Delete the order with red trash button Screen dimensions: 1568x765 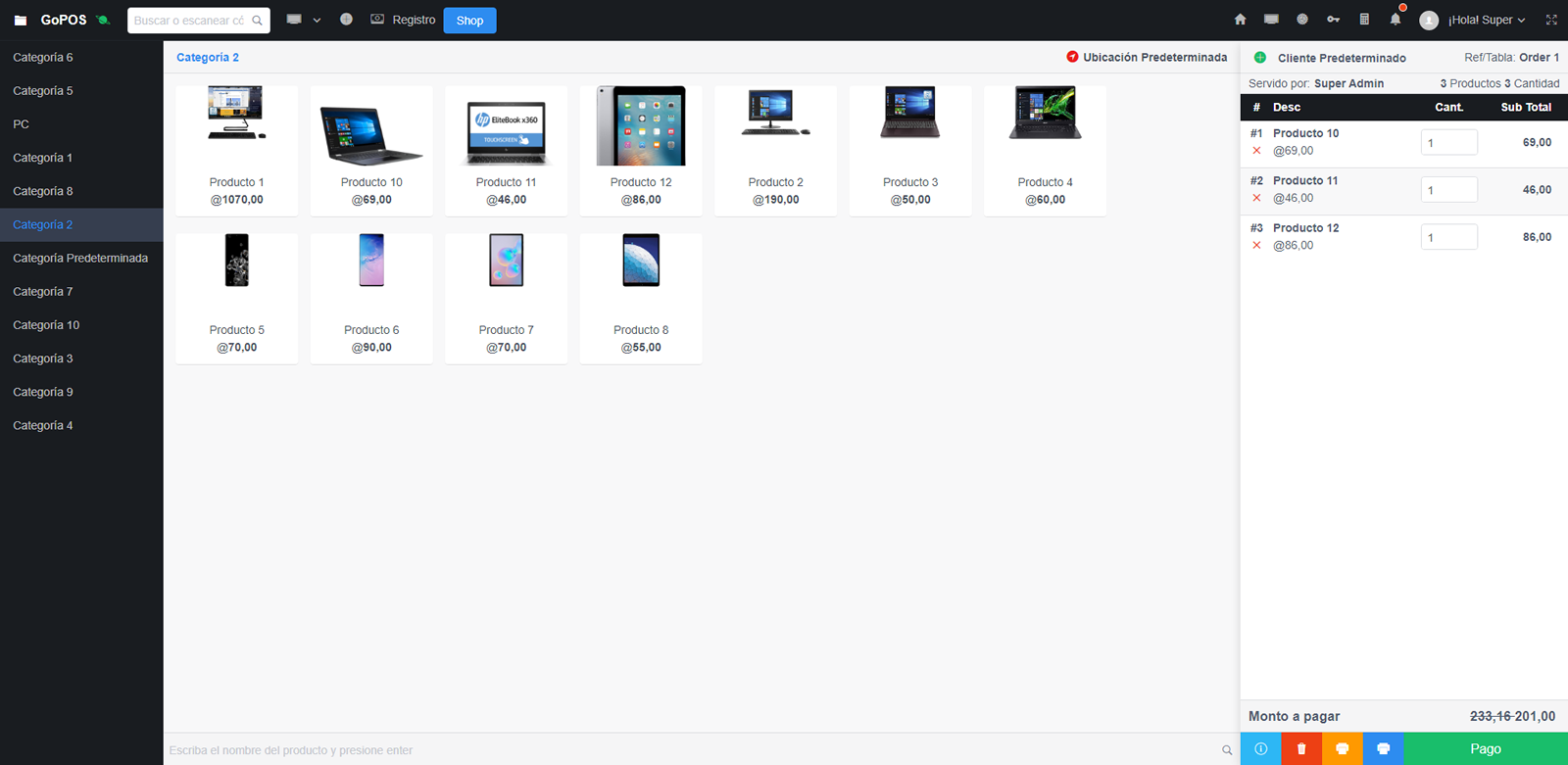click(x=1301, y=748)
